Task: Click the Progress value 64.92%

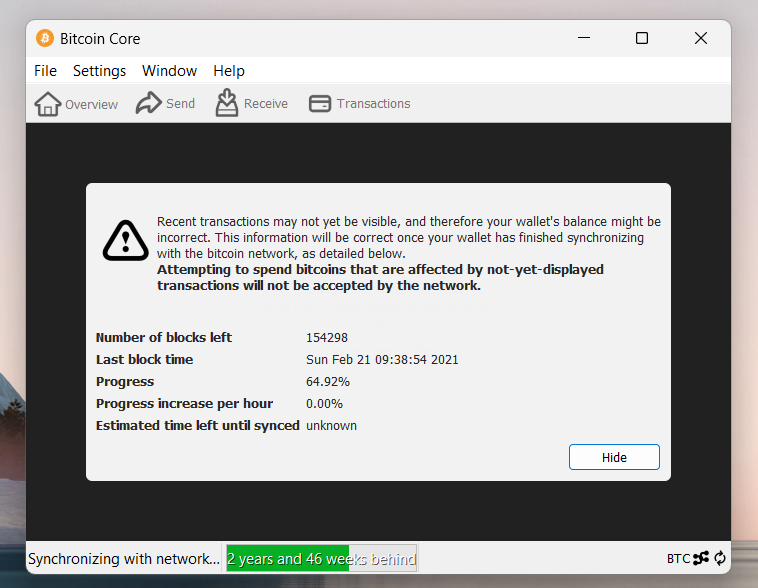Action: coord(328,382)
